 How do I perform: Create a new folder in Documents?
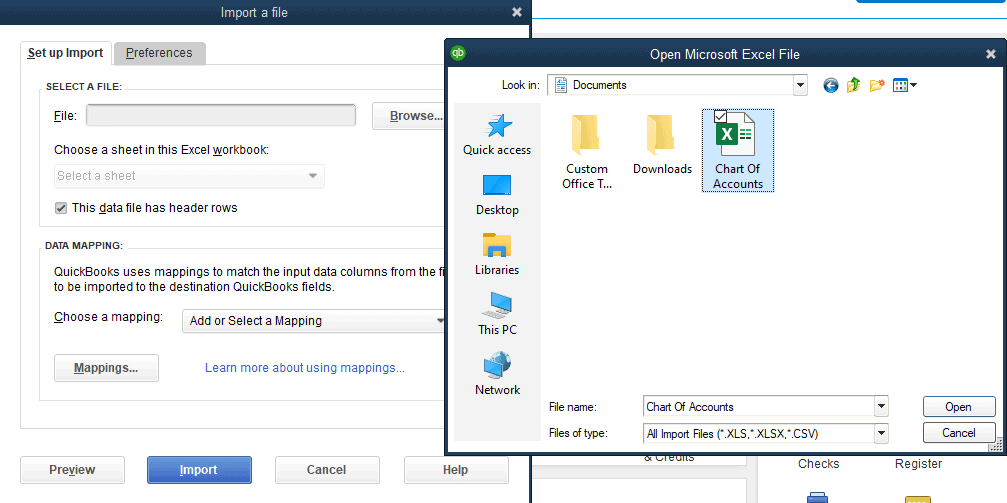tap(877, 85)
